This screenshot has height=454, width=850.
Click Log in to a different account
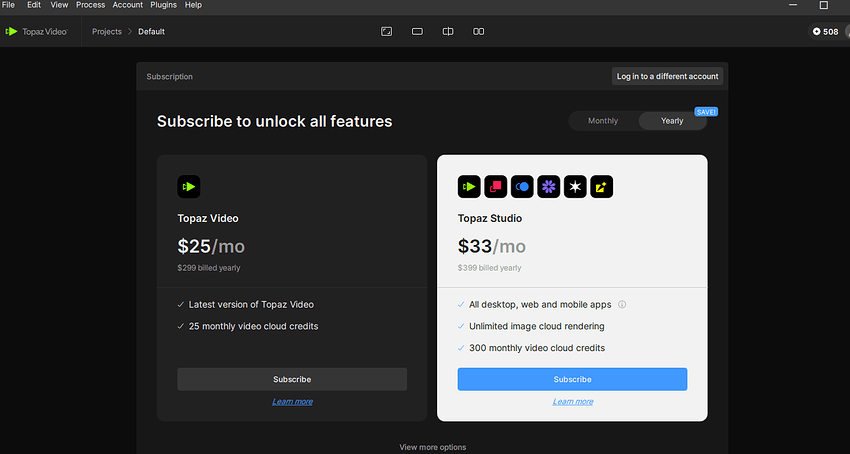[x=667, y=76]
